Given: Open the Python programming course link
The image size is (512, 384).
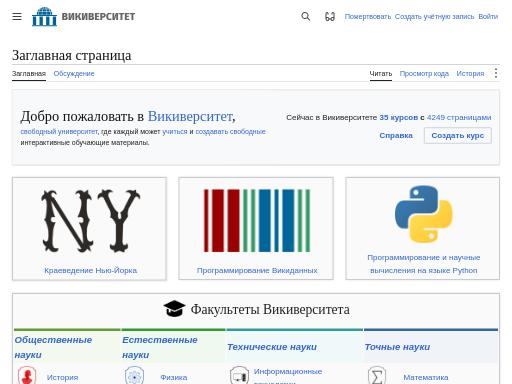Looking at the screenshot, I should point(424,264).
